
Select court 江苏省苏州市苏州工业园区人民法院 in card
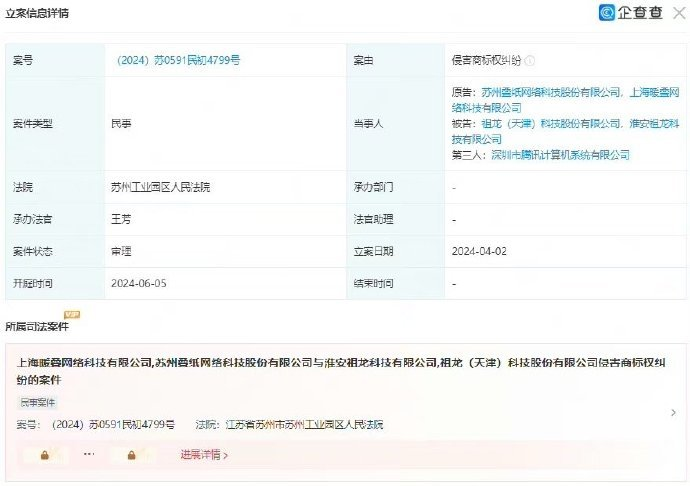305,425
